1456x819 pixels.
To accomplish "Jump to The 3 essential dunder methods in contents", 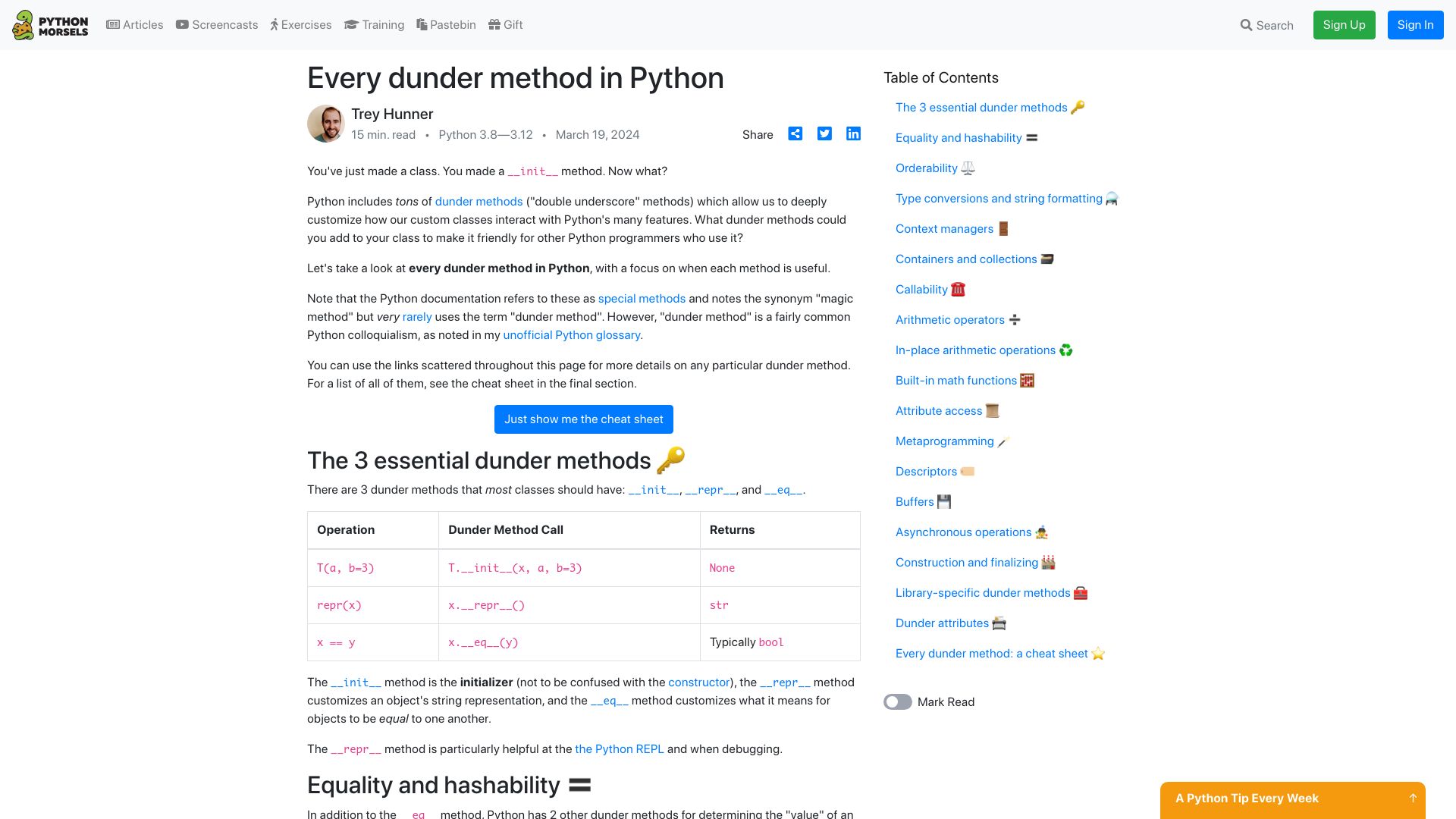I will click(990, 108).
